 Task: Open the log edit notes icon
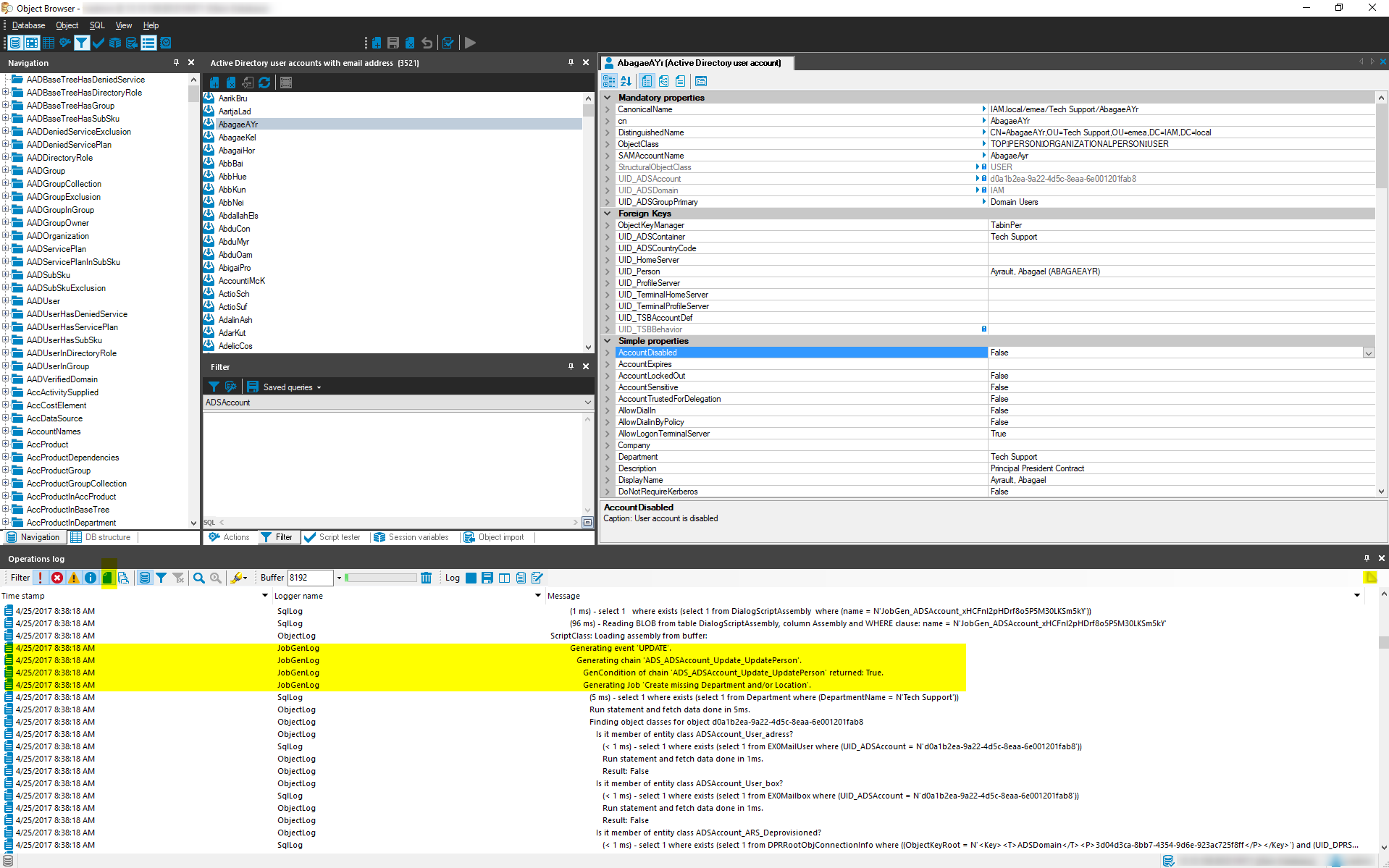point(537,578)
